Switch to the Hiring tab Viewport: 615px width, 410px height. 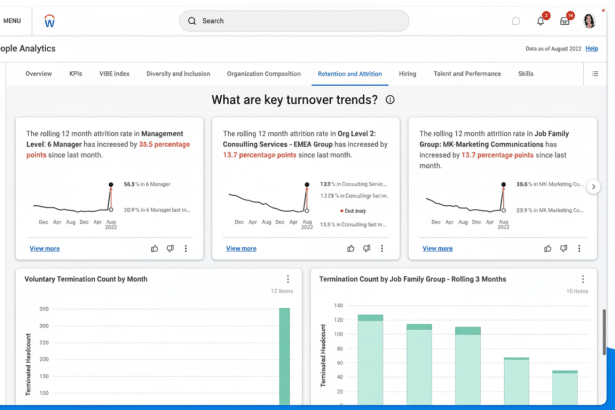click(x=408, y=74)
